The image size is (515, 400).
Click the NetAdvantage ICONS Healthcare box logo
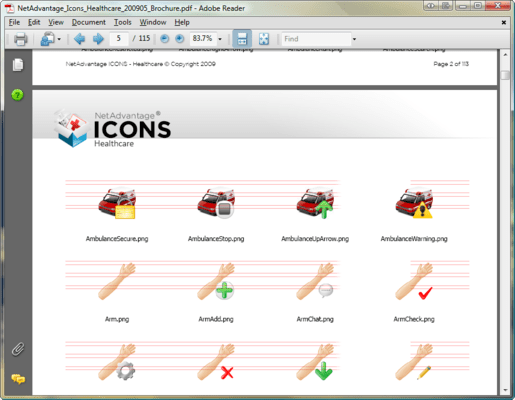[71, 128]
